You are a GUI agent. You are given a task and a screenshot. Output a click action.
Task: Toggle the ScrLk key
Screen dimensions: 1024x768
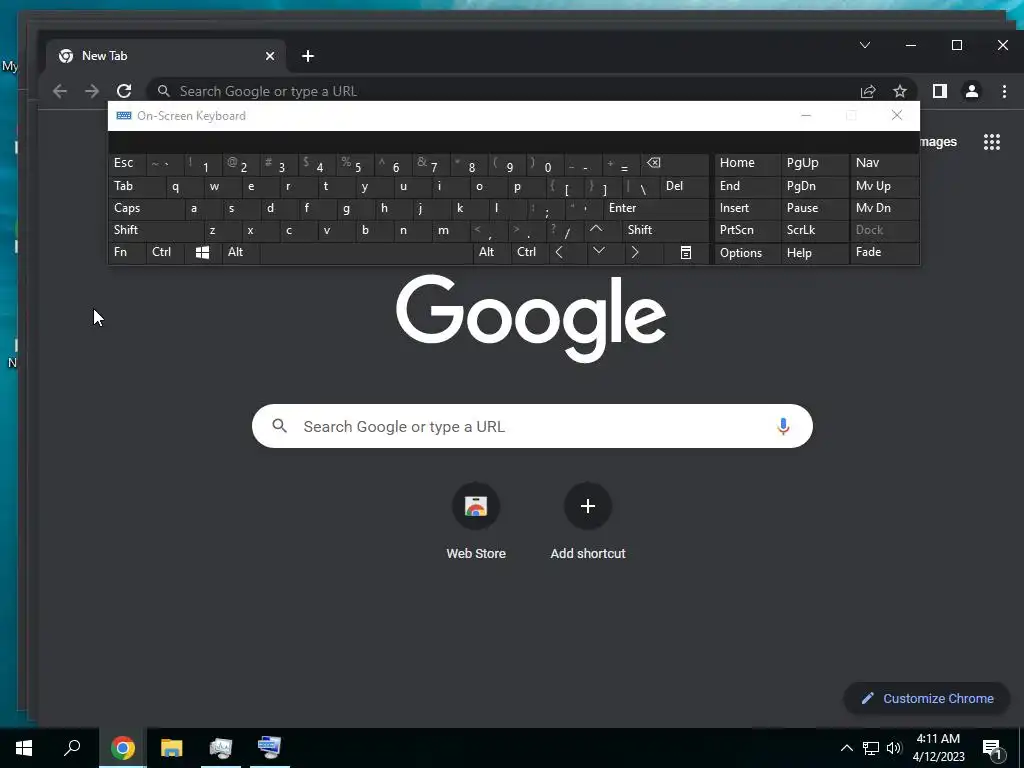tap(814, 230)
